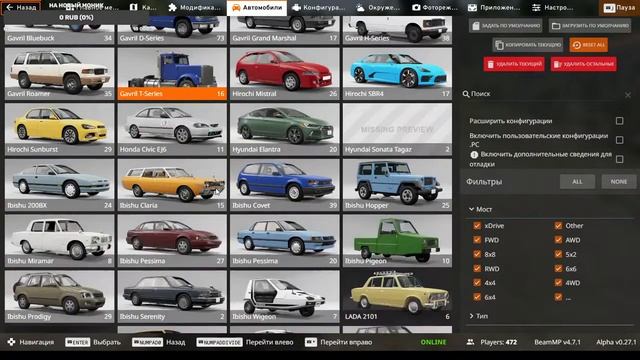Click the Players count icon

tap(470, 342)
